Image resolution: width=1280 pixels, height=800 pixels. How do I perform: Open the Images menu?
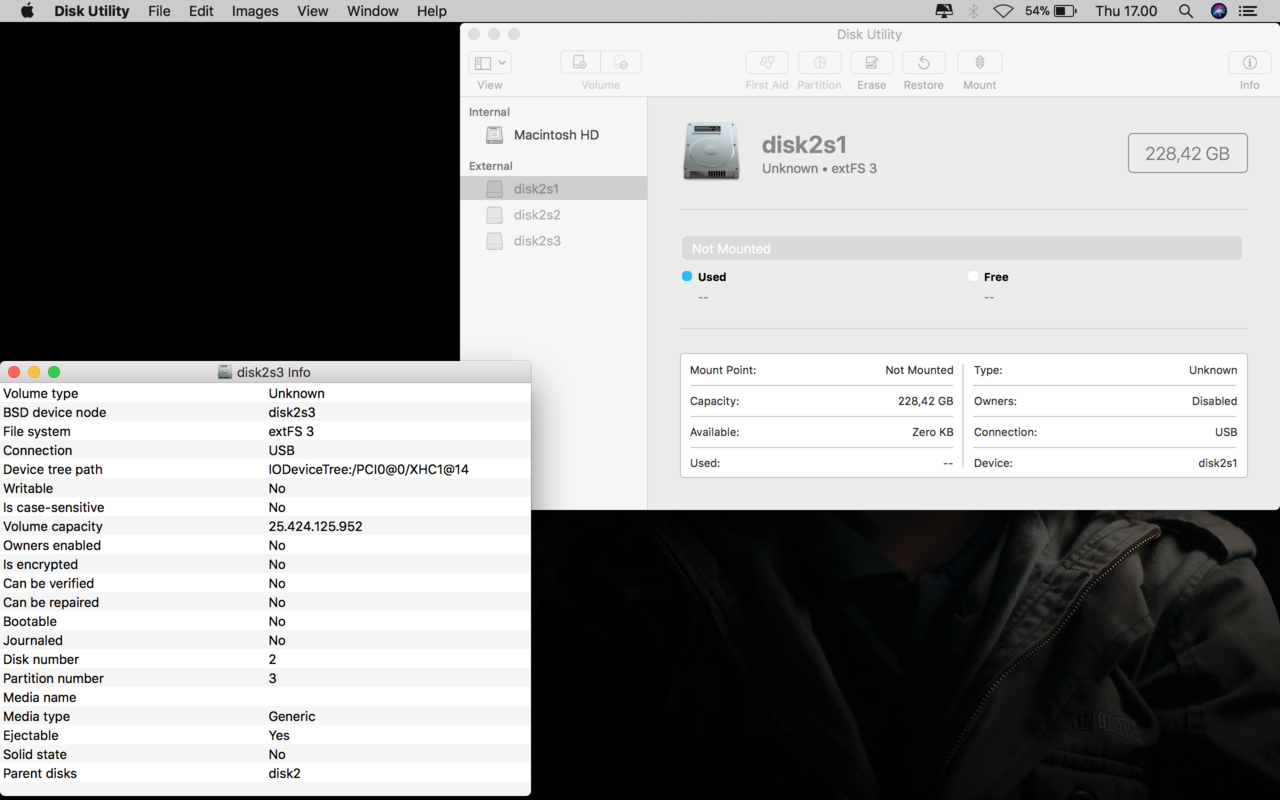pyautogui.click(x=254, y=11)
